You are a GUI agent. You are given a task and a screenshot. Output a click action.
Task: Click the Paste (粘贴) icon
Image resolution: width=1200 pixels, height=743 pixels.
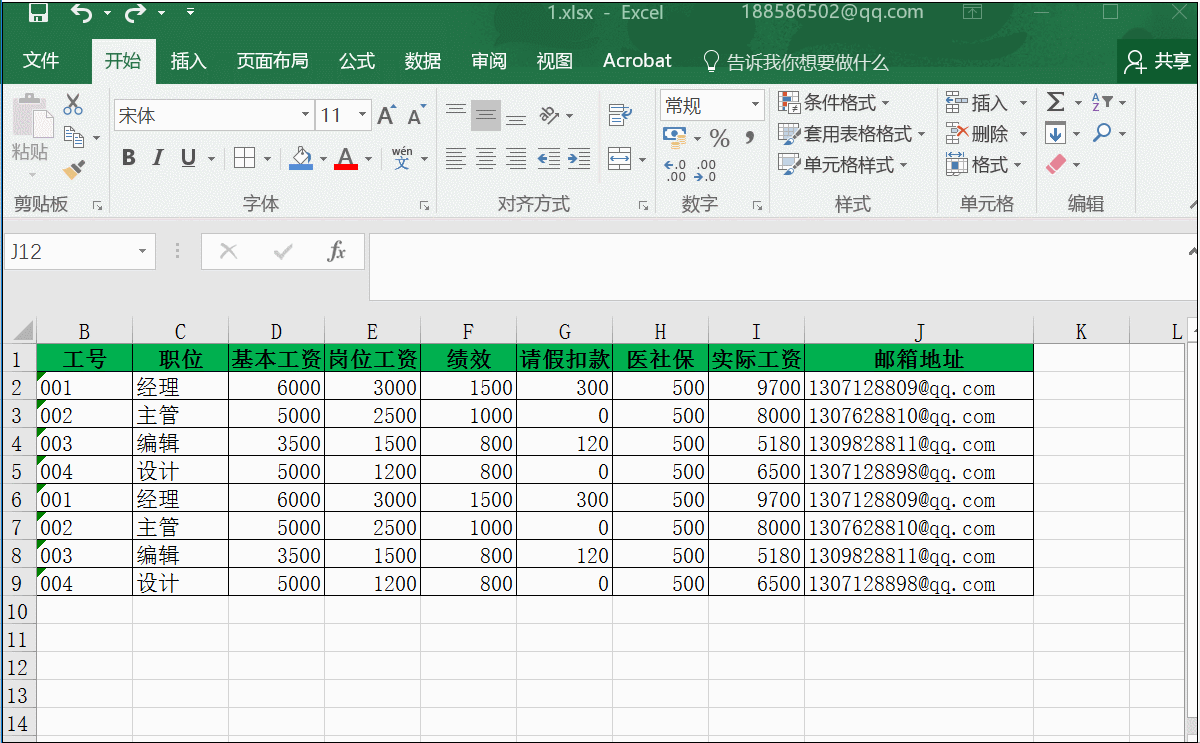coord(33,115)
